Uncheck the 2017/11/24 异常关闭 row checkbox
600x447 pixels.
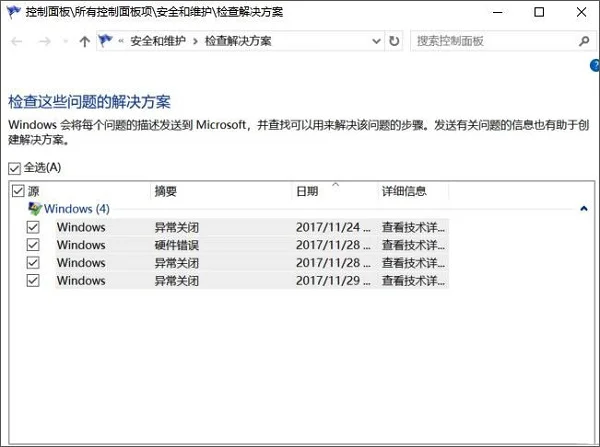pos(33,227)
